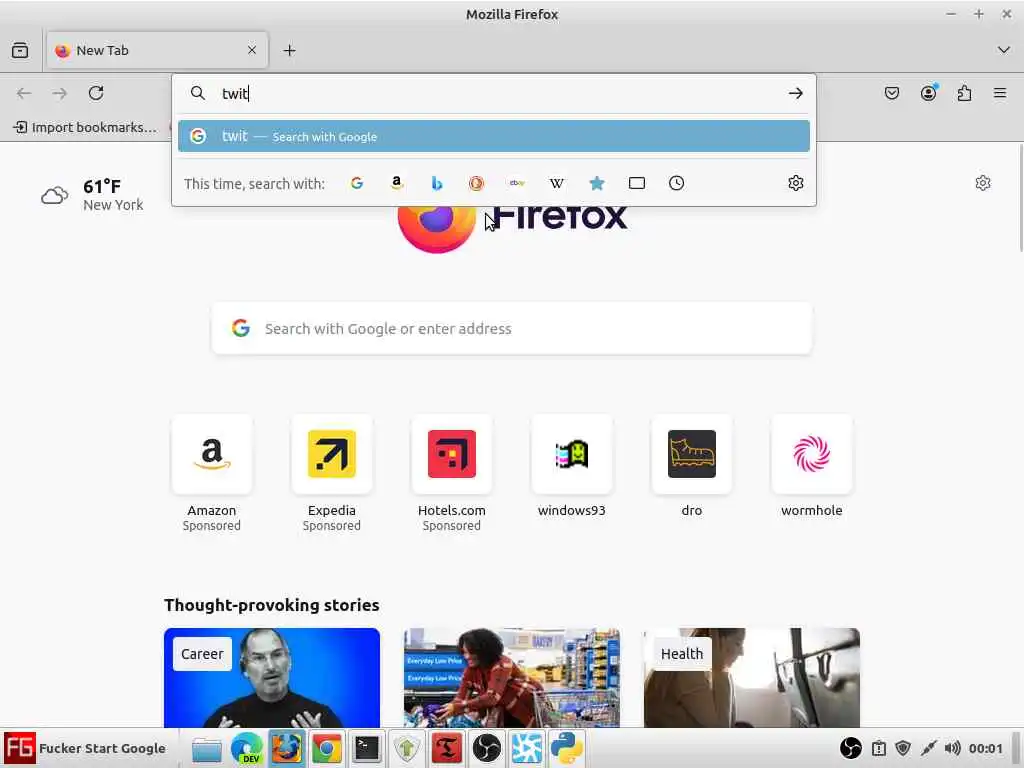Viewport: 1024px width, 768px height.
Task: Search bookmarks using the star icon
Action: click(596, 184)
